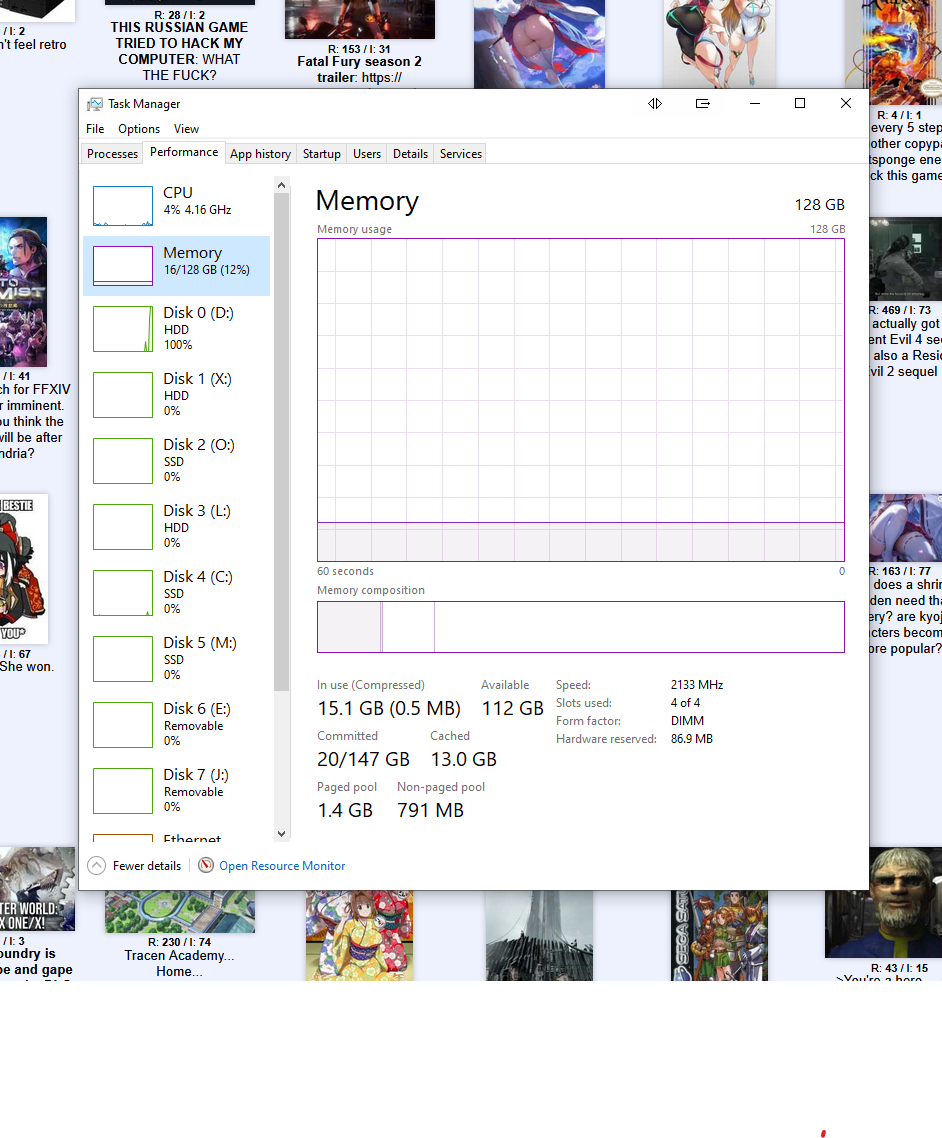The width and height of the screenshot is (942, 1138).
Task: Select the Disk 1 (X:) mini graph
Action: pyautogui.click(x=123, y=395)
